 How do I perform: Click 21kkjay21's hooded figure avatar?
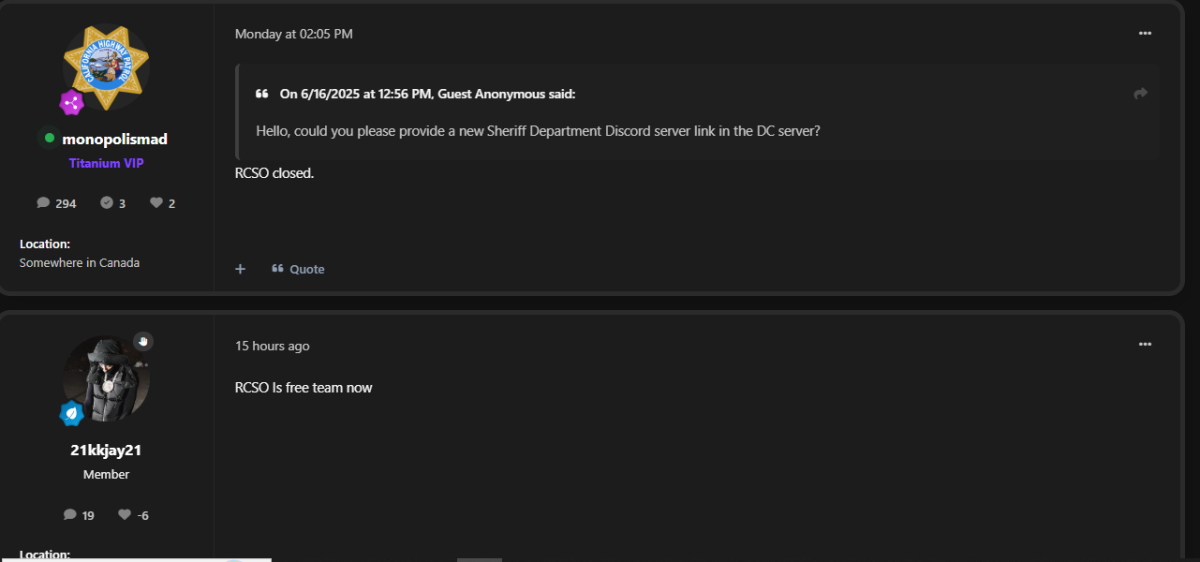(x=106, y=379)
